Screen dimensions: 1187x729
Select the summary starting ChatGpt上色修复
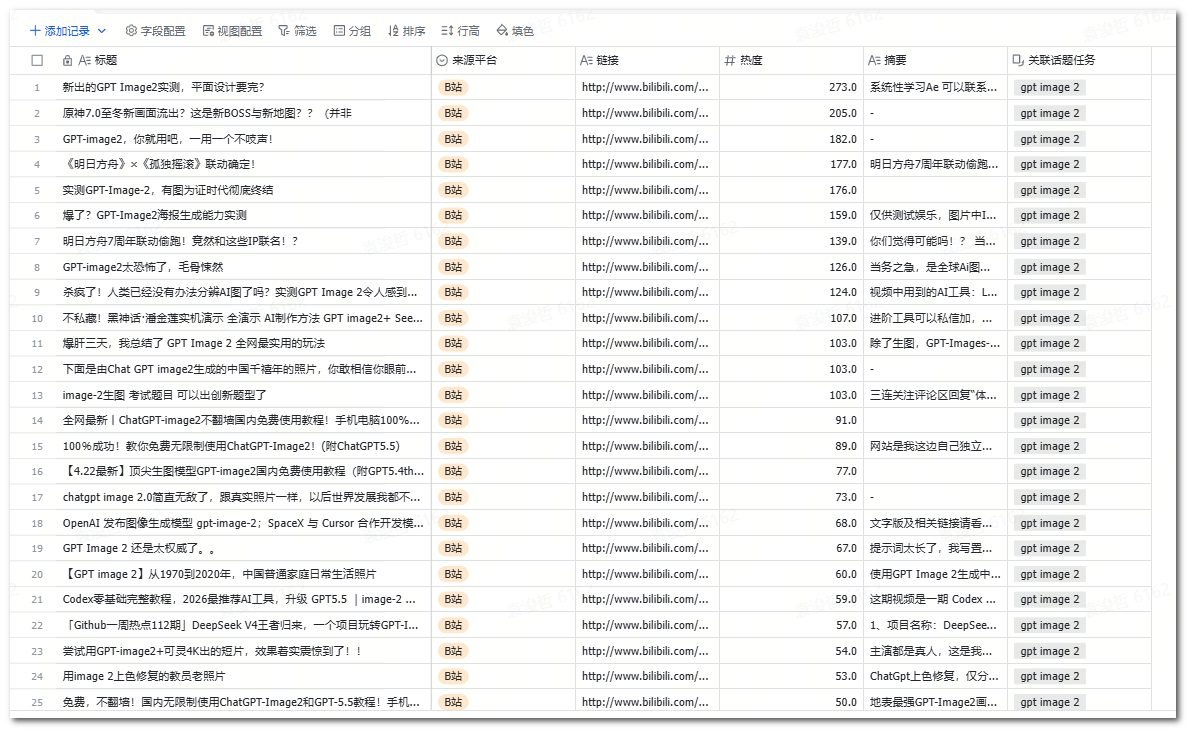click(934, 676)
